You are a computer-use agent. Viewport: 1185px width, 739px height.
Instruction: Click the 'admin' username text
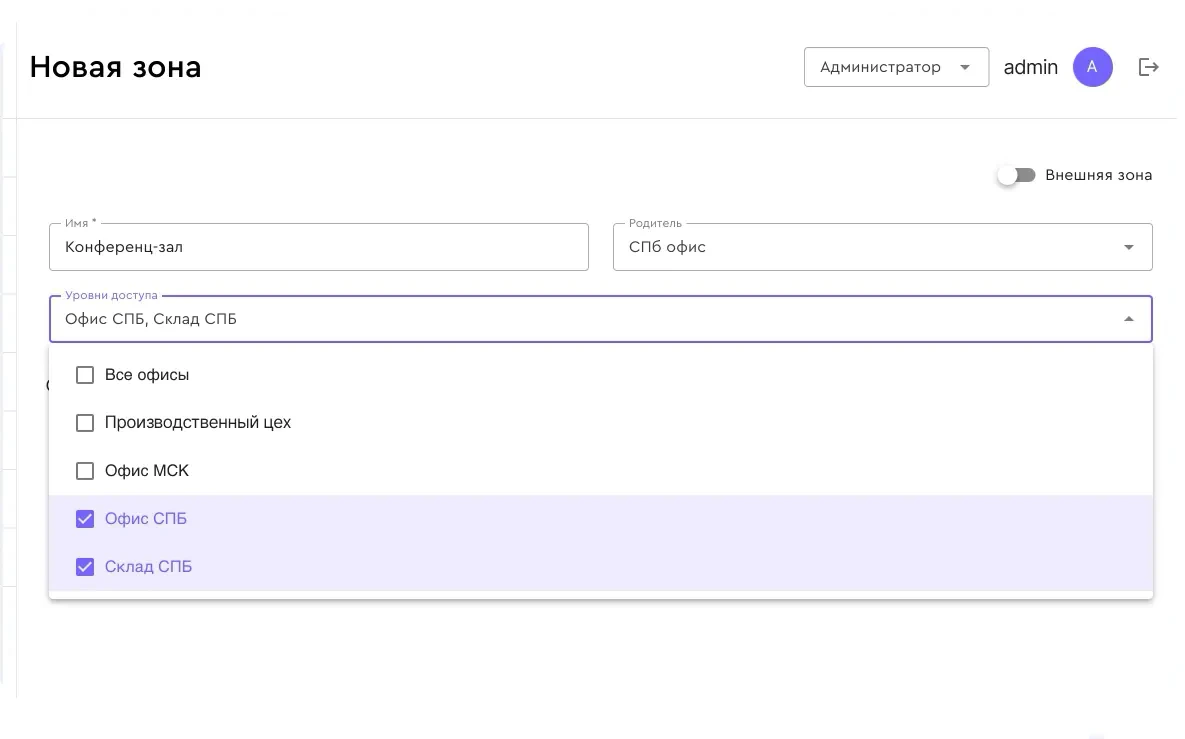pos(1030,67)
